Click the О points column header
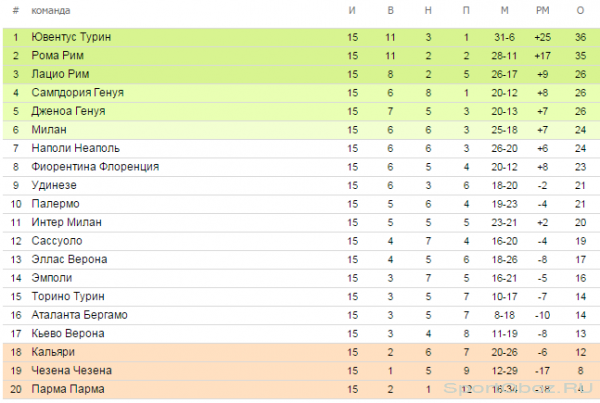The height and width of the screenshot is (403, 600). coord(580,11)
